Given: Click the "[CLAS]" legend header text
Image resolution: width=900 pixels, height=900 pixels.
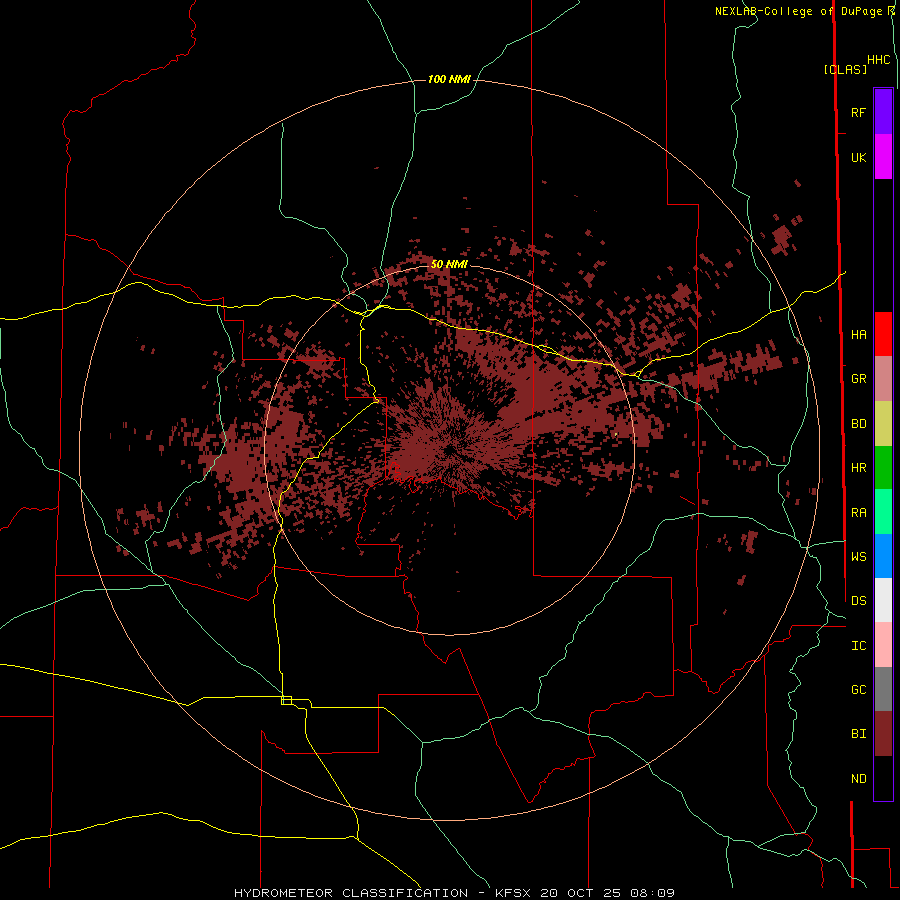Looking at the screenshot, I should 845,69.
